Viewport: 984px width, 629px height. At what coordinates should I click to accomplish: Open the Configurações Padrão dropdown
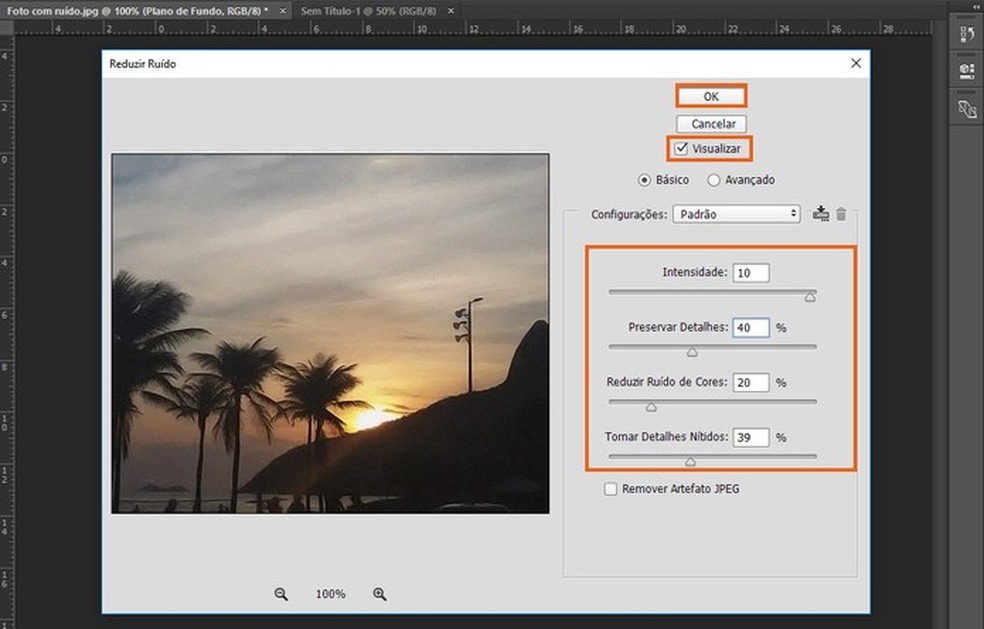click(737, 214)
